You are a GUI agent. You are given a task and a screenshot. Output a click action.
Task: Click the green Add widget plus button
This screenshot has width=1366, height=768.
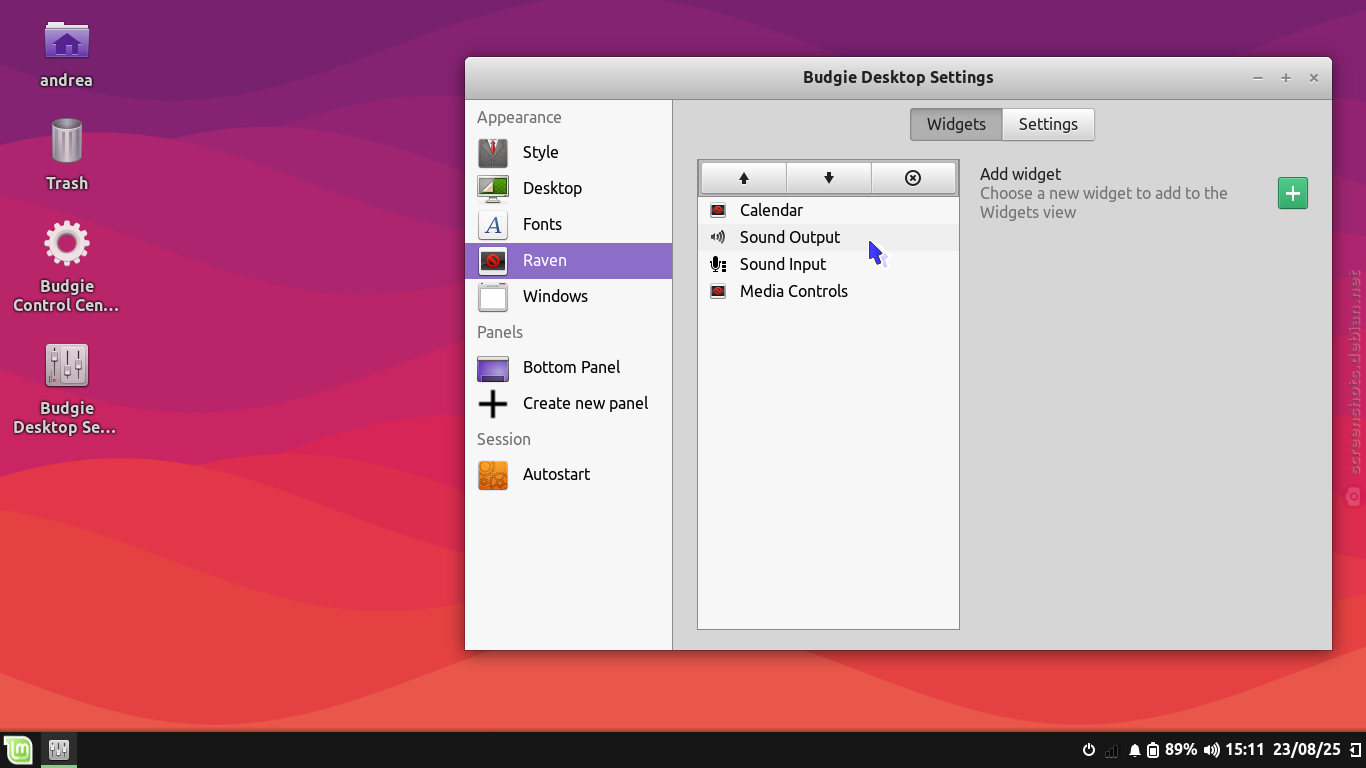[x=1293, y=193]
